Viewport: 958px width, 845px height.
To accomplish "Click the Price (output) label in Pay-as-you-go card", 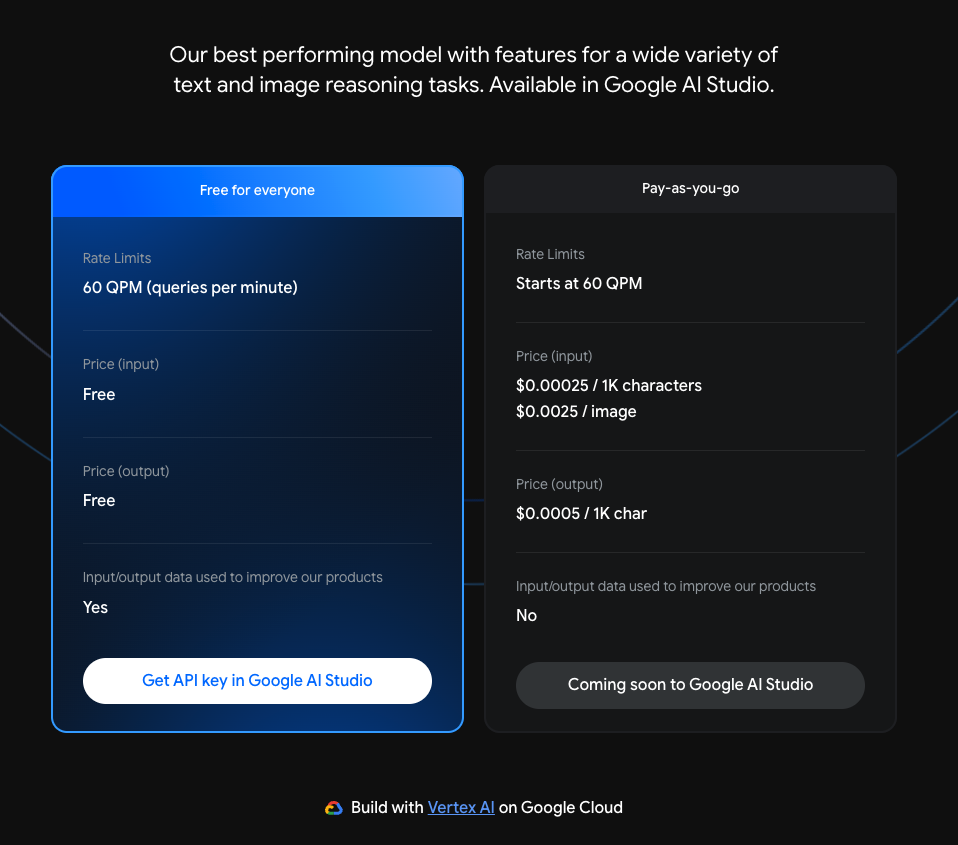I will [x=559, y=485].
